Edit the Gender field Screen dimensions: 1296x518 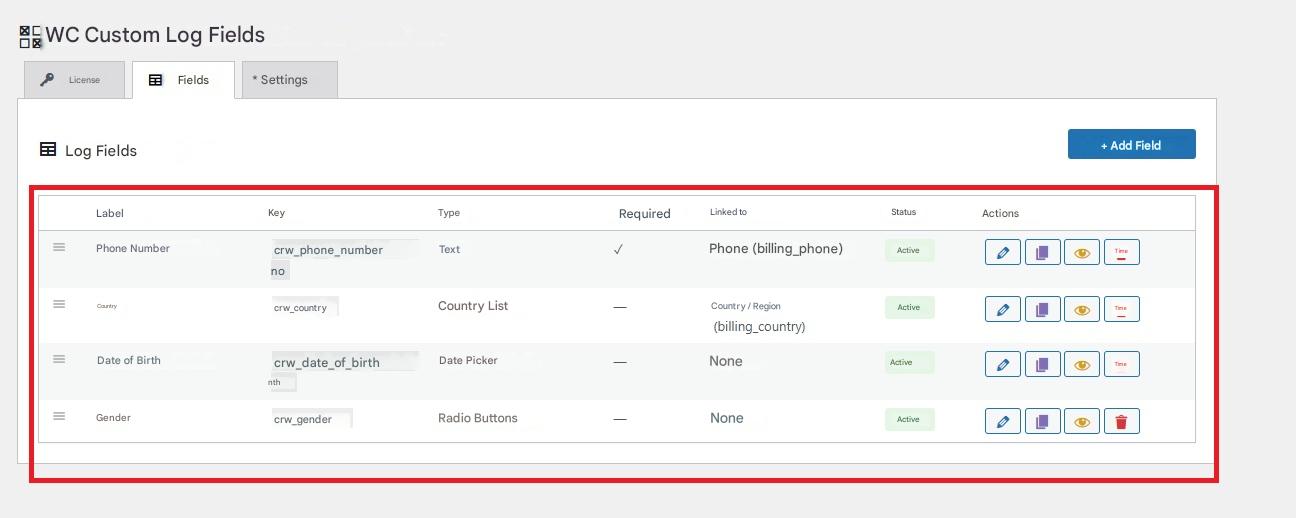click(1002, 422)
